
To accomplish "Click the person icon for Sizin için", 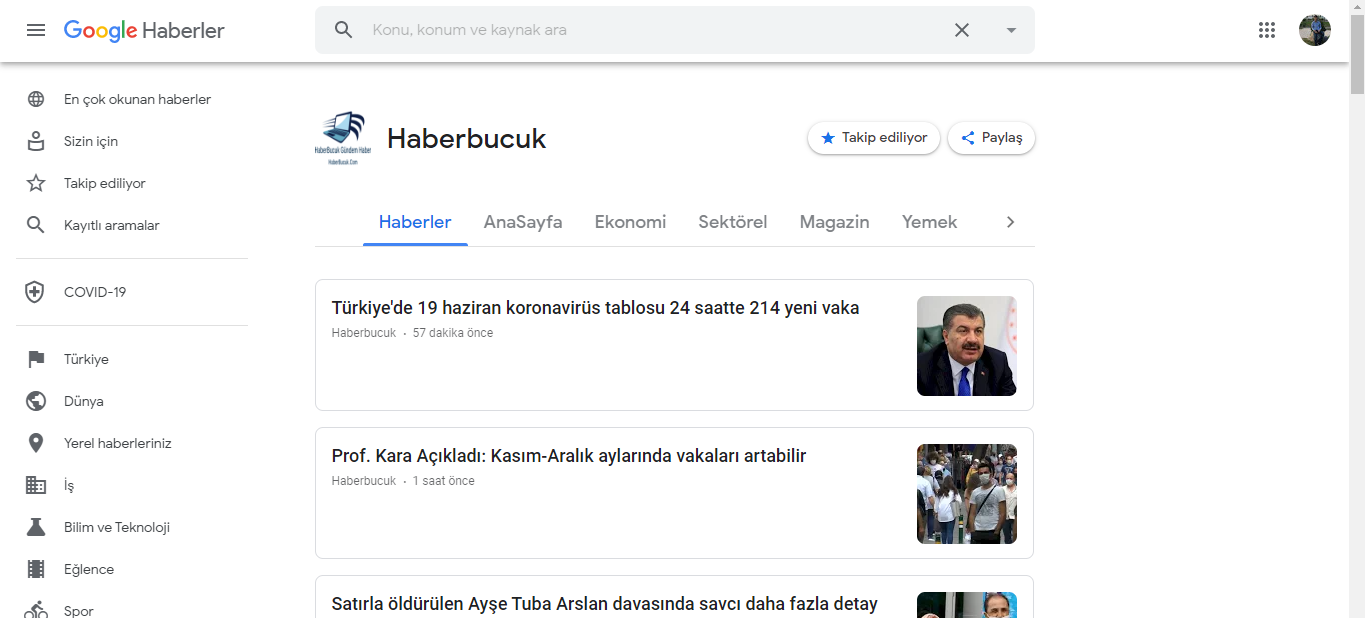I will coord(36,141).
